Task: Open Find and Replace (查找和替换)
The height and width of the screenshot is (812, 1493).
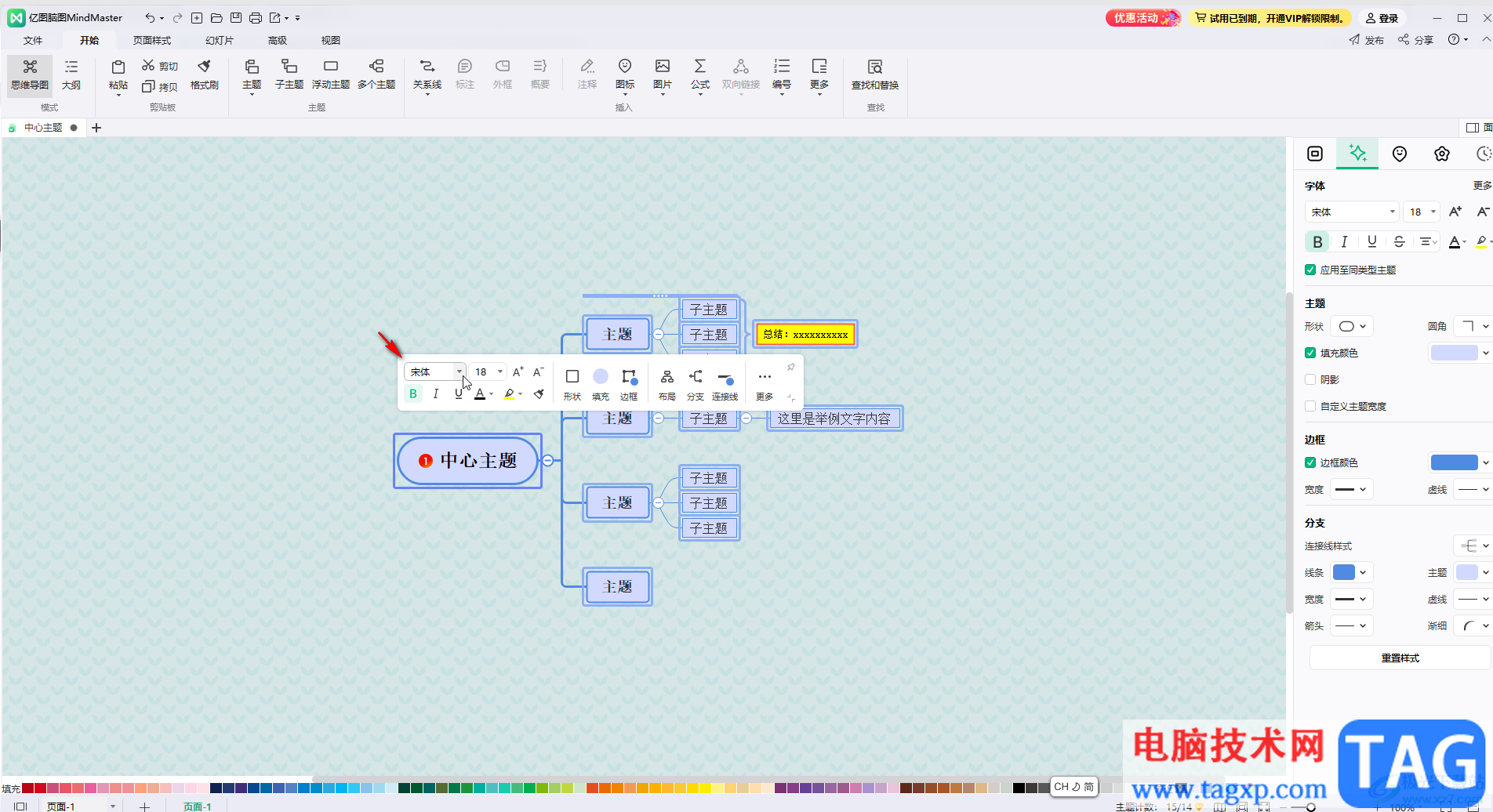Action: [874, 74]
